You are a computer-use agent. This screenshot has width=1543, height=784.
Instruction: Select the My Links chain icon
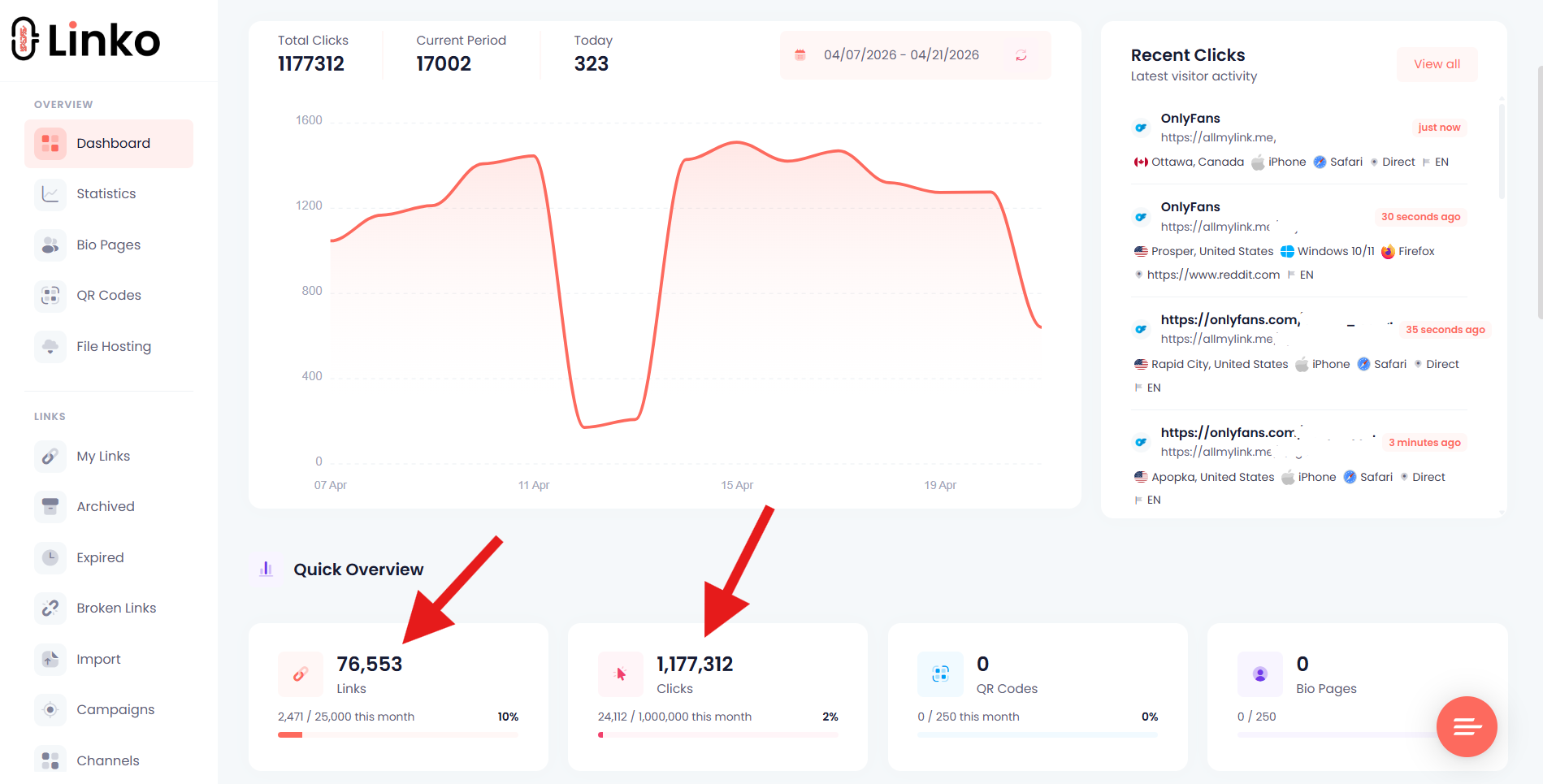[50, 456]
